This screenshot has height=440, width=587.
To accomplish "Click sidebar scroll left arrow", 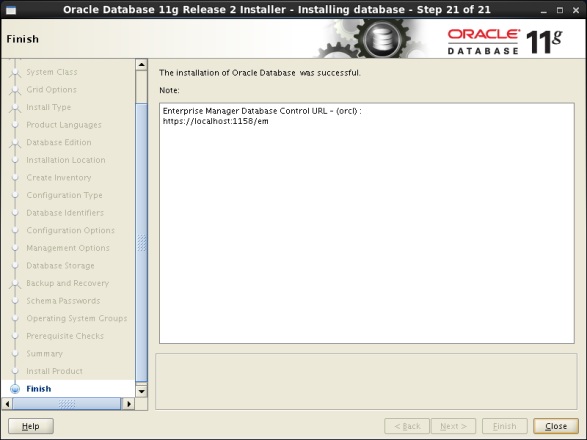I will (7, 404).
